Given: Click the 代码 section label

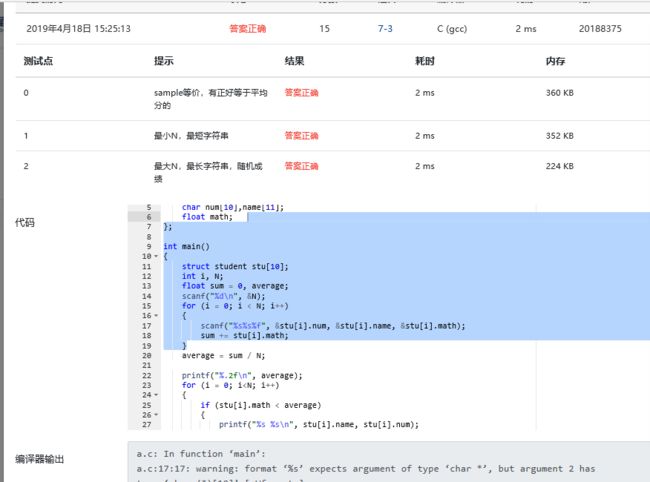Looking at the screenshot, I should point(24,223).
